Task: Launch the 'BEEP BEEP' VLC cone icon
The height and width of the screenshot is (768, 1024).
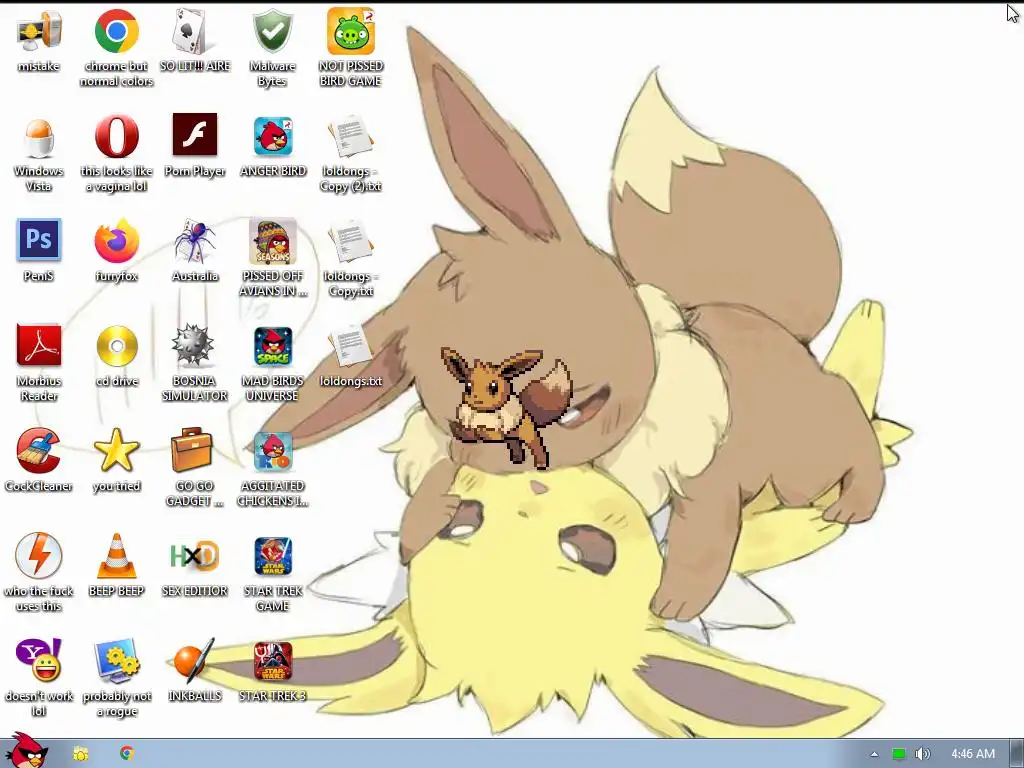Action: 116,556
